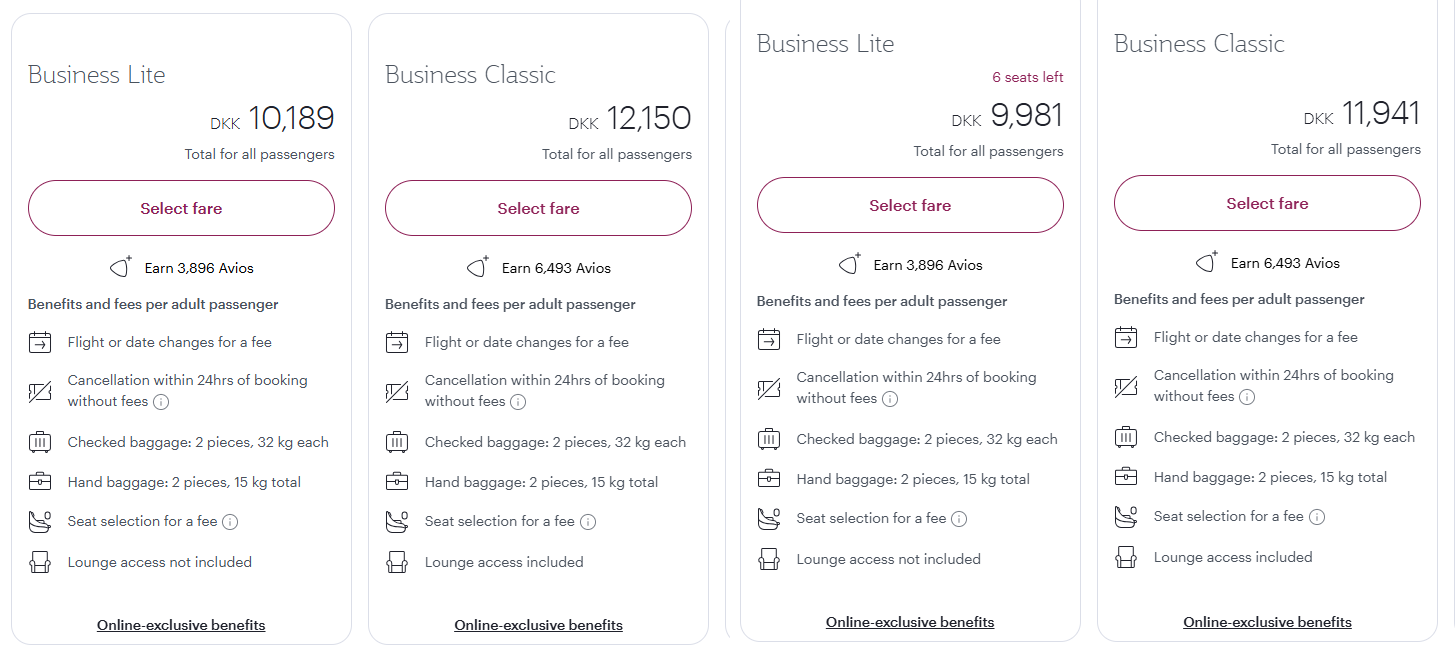Select the DKK 12,150 Business Classic fare
Screen dimensions: 1455x657
[538, 208]
